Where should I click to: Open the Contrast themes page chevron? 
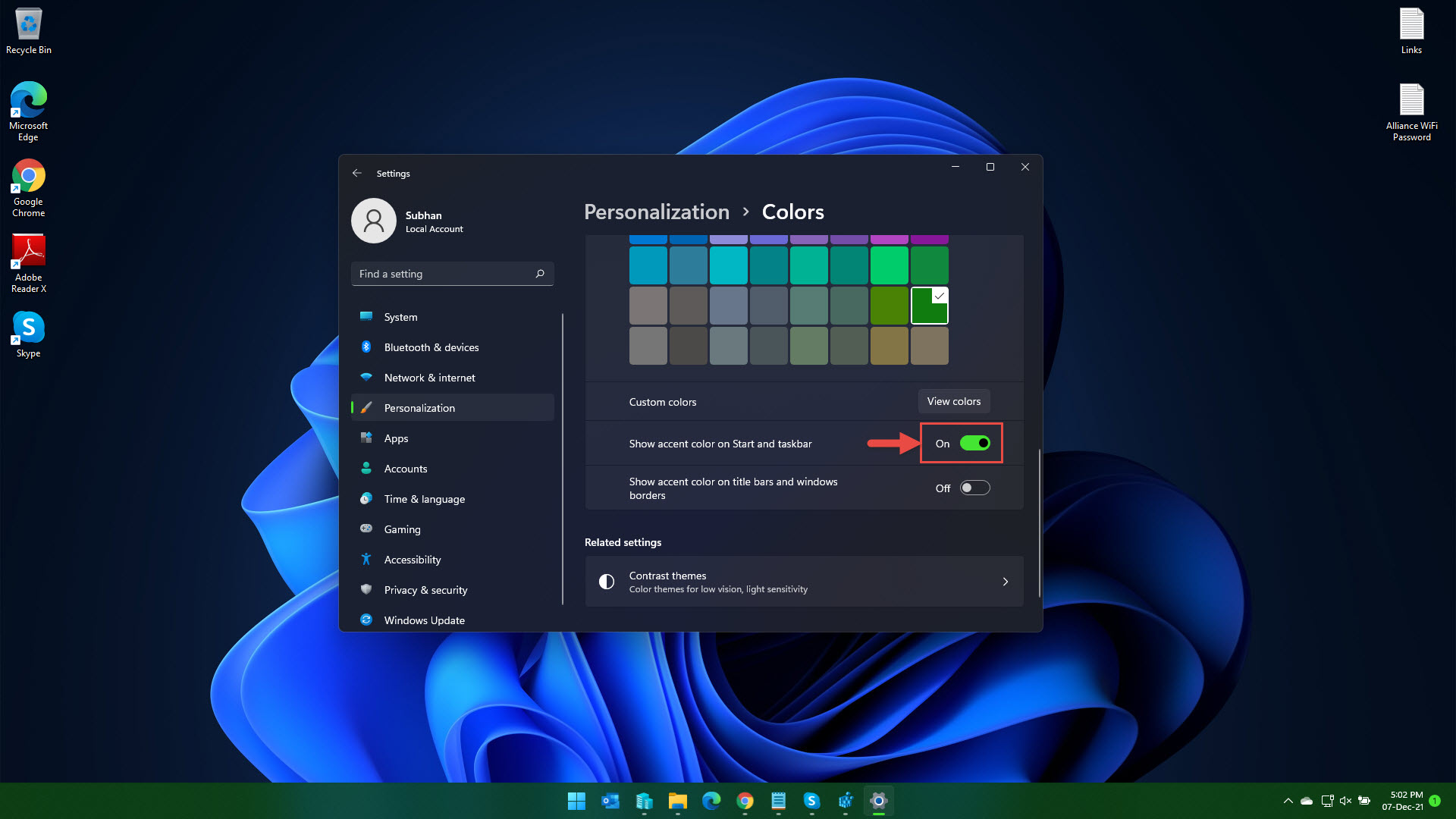(1006, 582)
